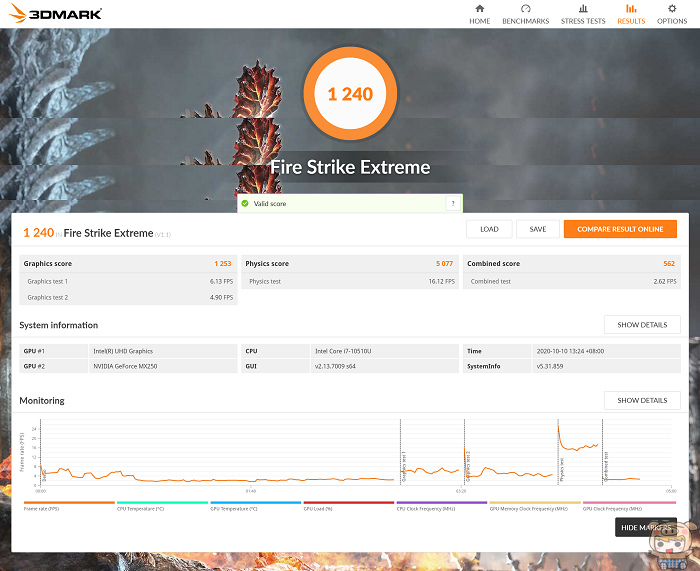Click COMPARE RESULT ONLINE button
This screenshot has height=571, width=700.
[x=620, y=229]
